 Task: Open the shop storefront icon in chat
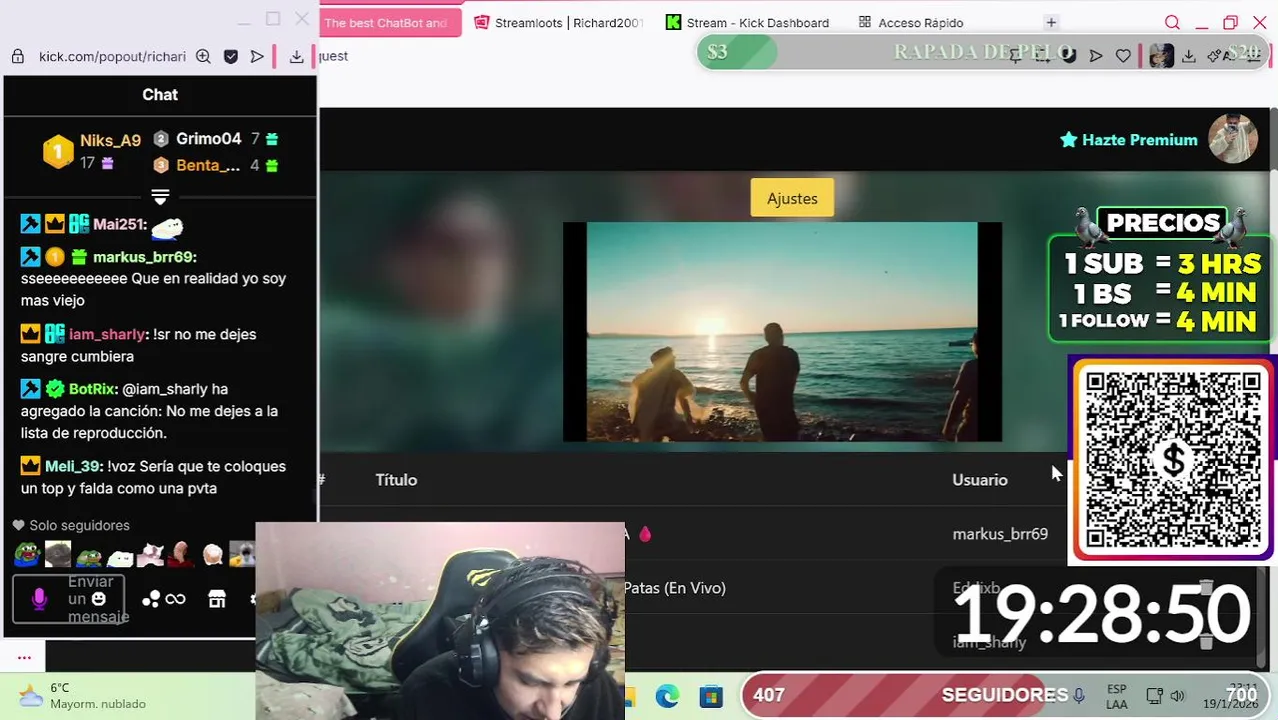[x=217, y=599]
